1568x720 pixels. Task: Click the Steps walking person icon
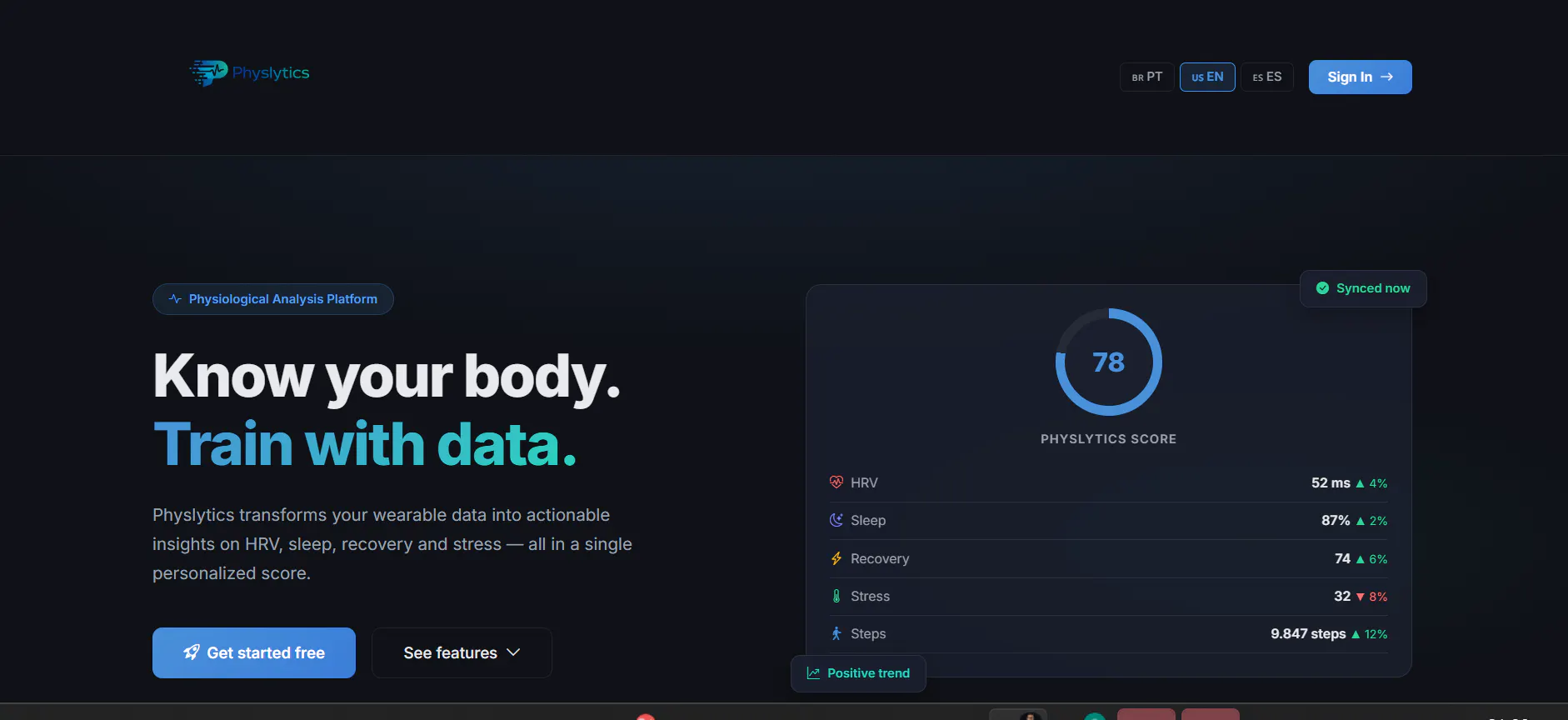point(836,633)
